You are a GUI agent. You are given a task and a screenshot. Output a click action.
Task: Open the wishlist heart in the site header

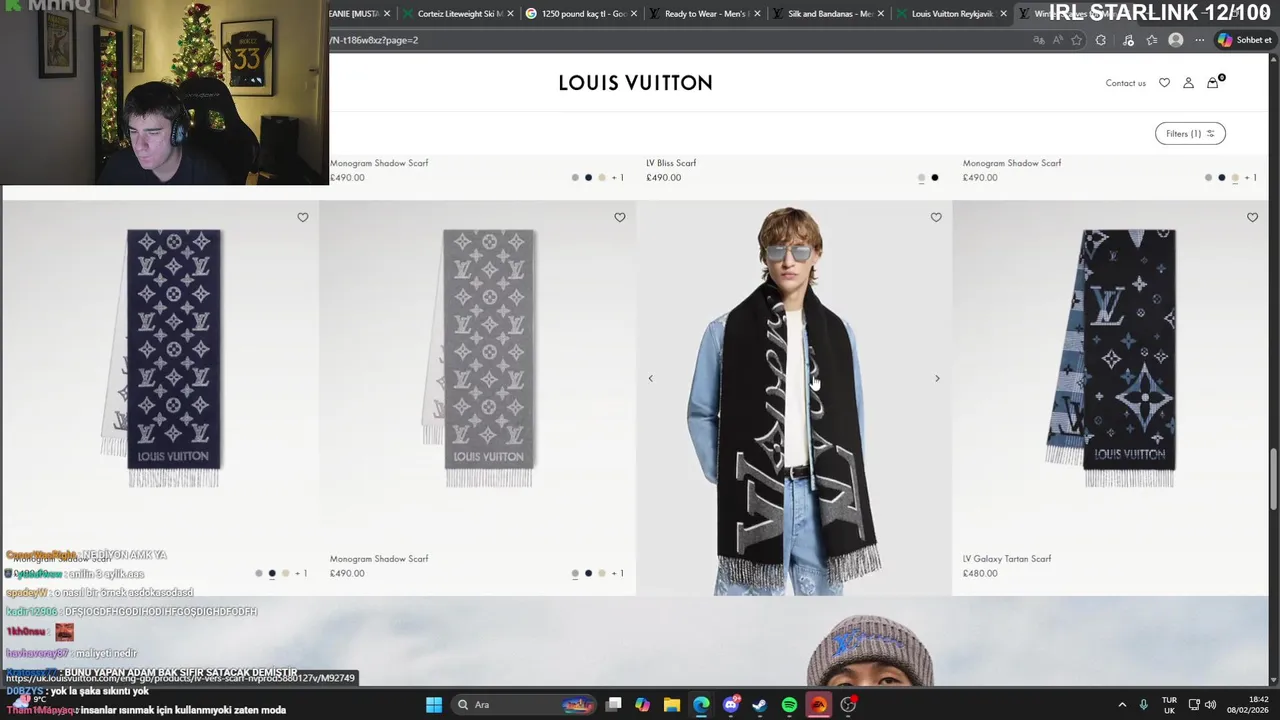click(1164, 83)
